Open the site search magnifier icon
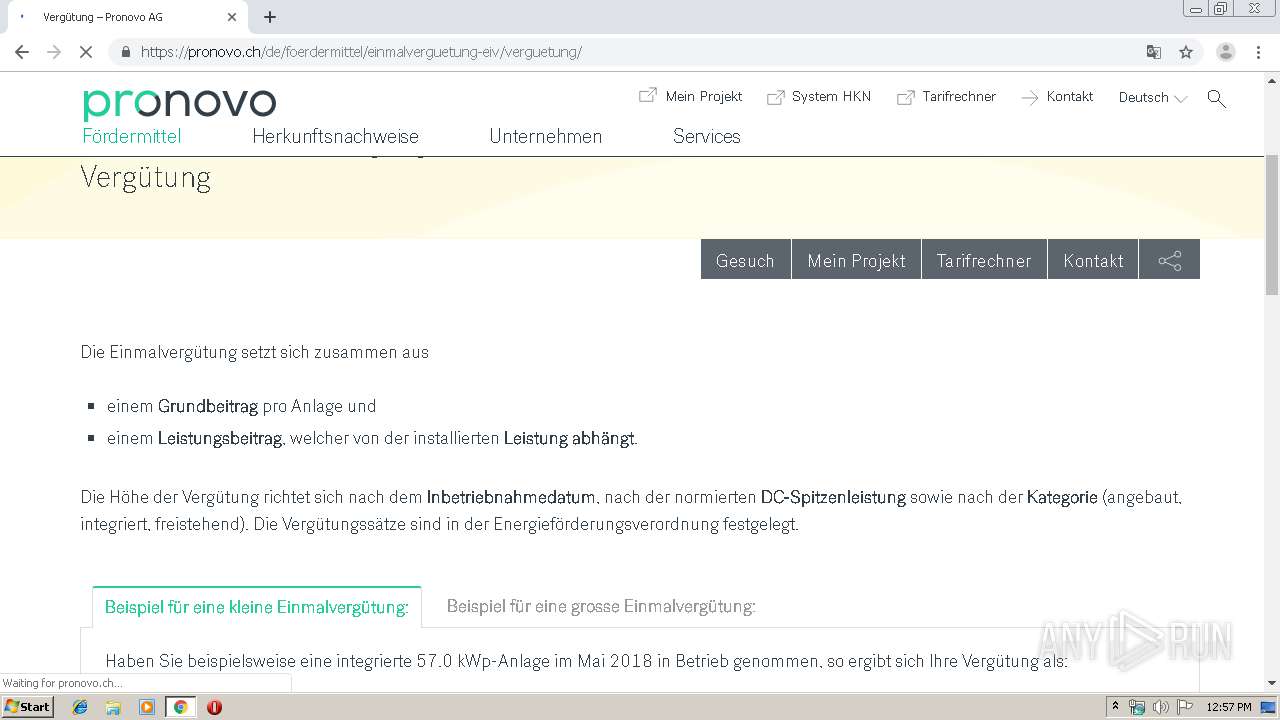 point(1217,98)
